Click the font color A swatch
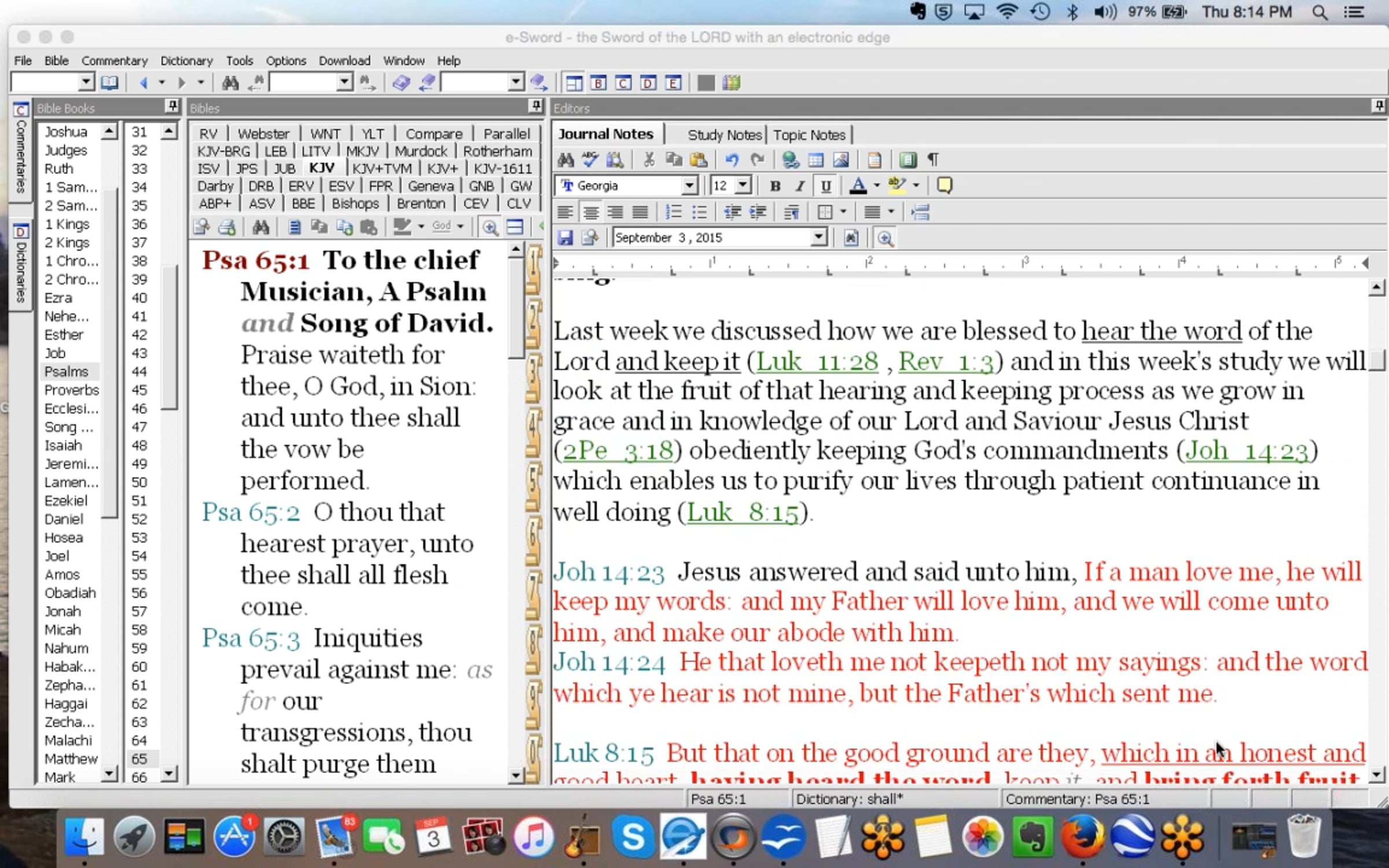The width and height of the screenshot is (1389, 868). click(858, 186)
